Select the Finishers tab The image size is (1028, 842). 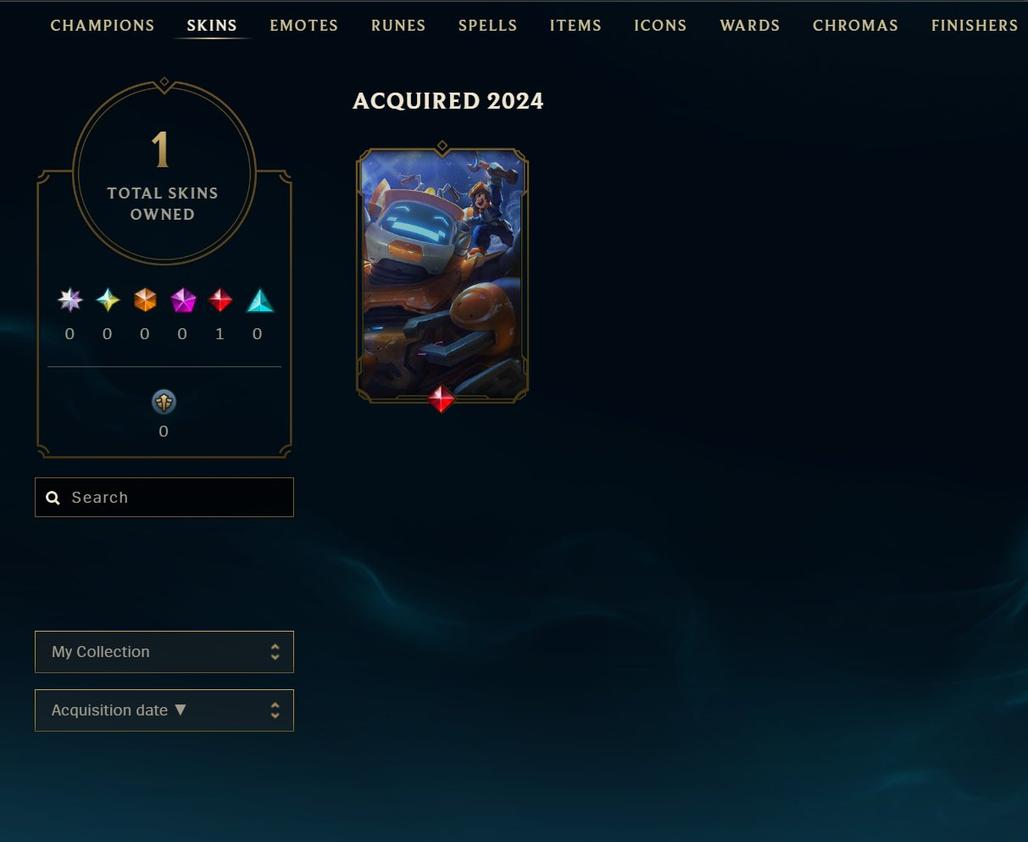pos(974,26)
